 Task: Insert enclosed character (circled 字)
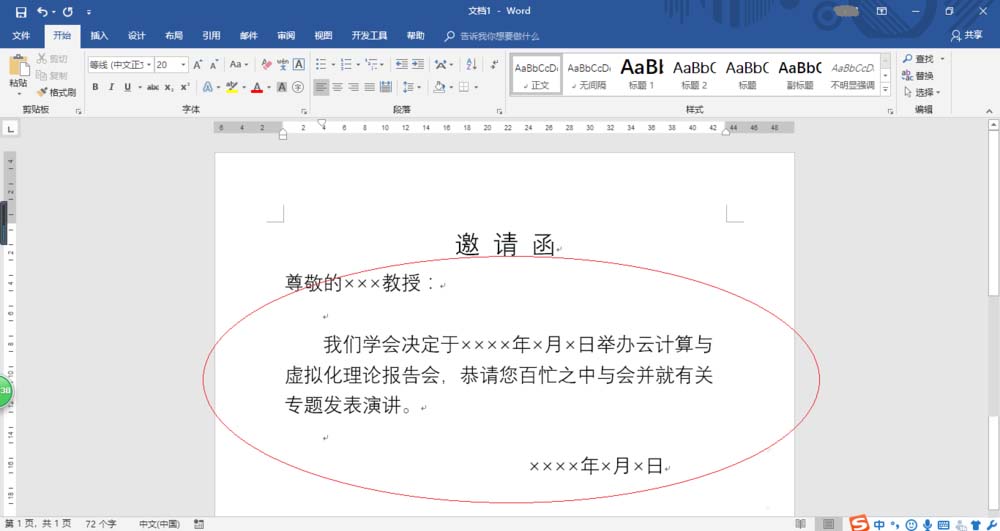pos(298,87)
